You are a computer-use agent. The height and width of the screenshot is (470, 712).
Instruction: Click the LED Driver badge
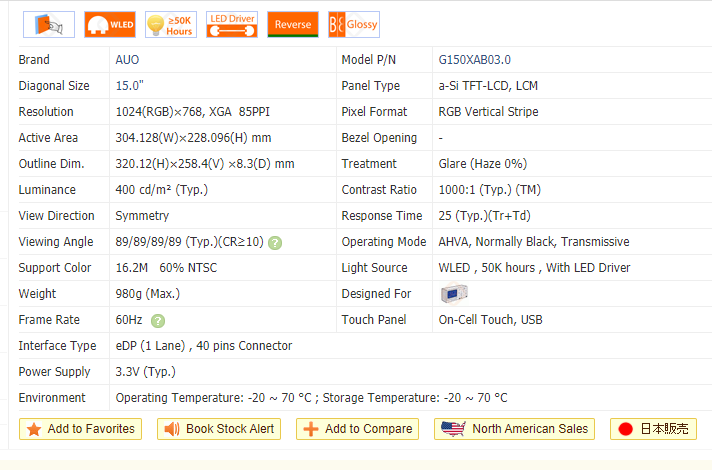[x=232, y=24]
